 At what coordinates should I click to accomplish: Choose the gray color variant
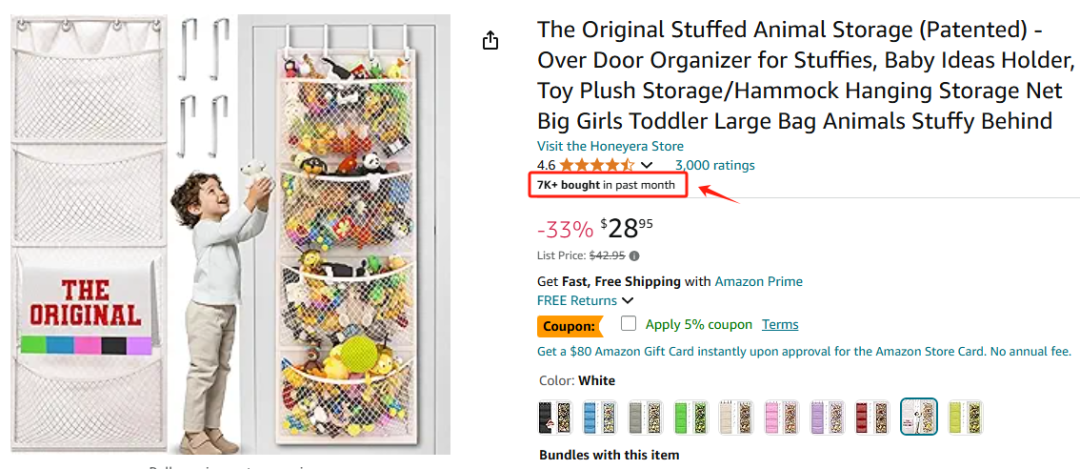(645, 417)
